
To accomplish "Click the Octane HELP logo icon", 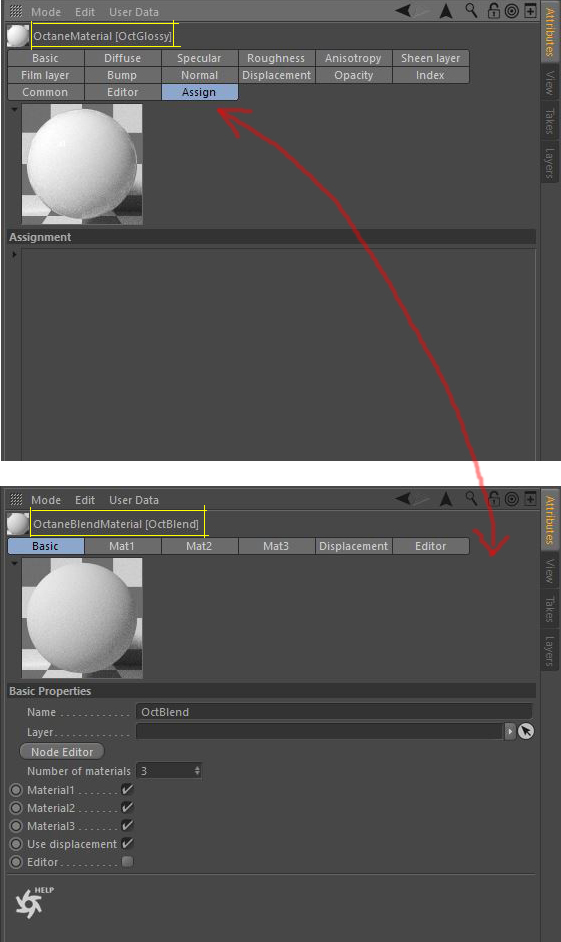I will pyautogui.click(x=33, y=902).
